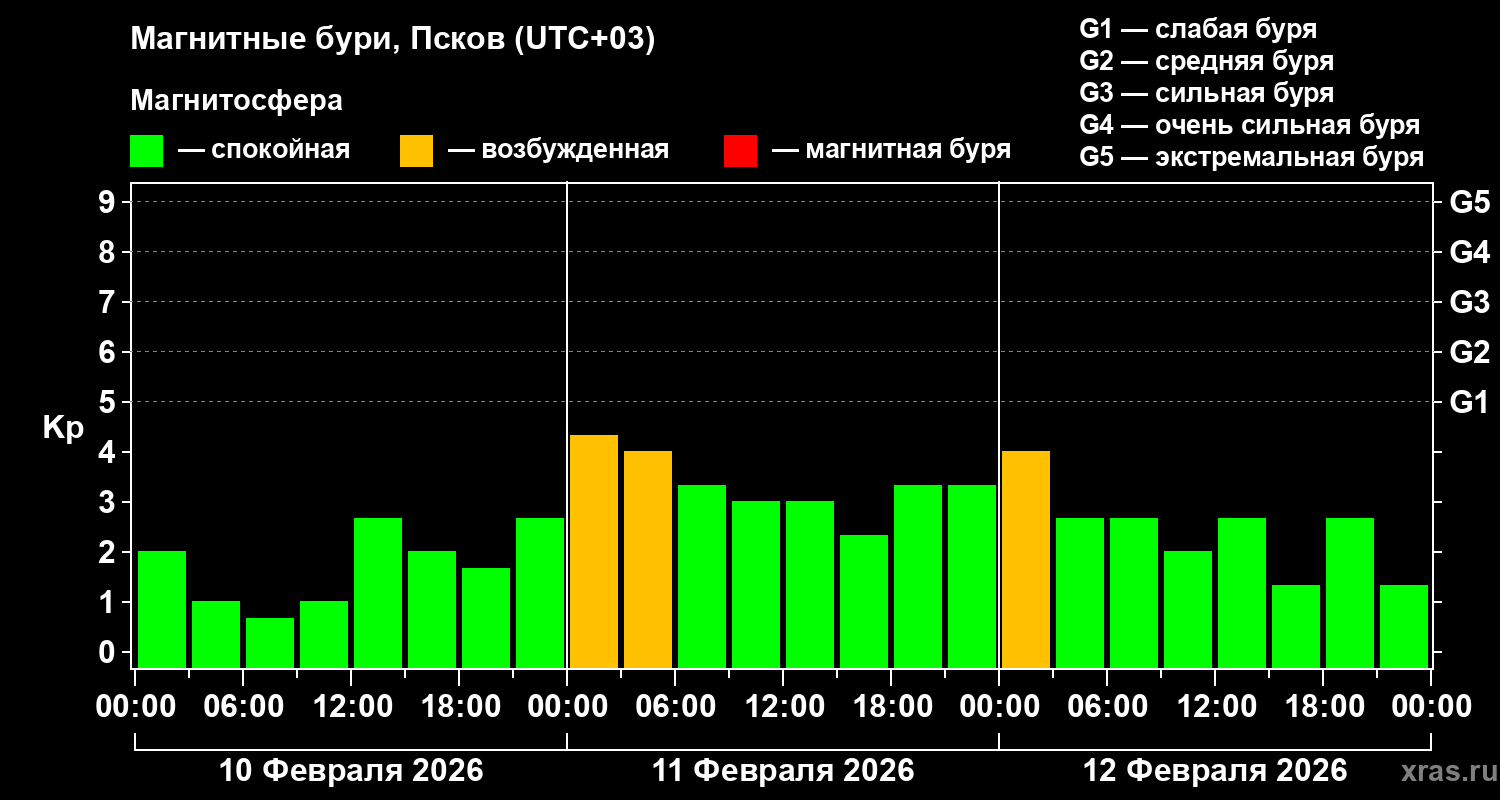Click the red 'магнитная буря' legend swatch

pyautogui.click(x=740, y=151)
